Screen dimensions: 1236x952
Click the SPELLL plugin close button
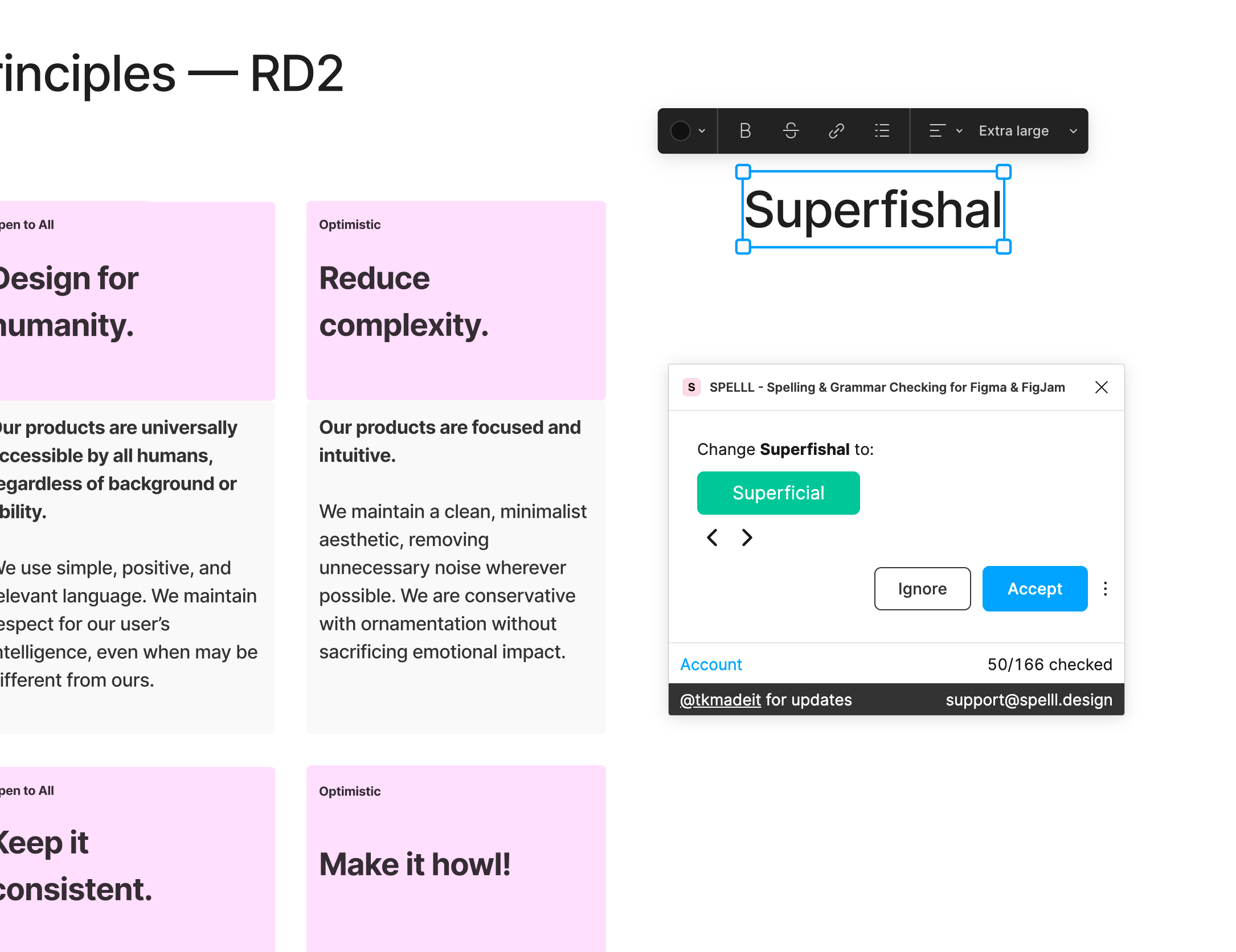point(1100,387)
